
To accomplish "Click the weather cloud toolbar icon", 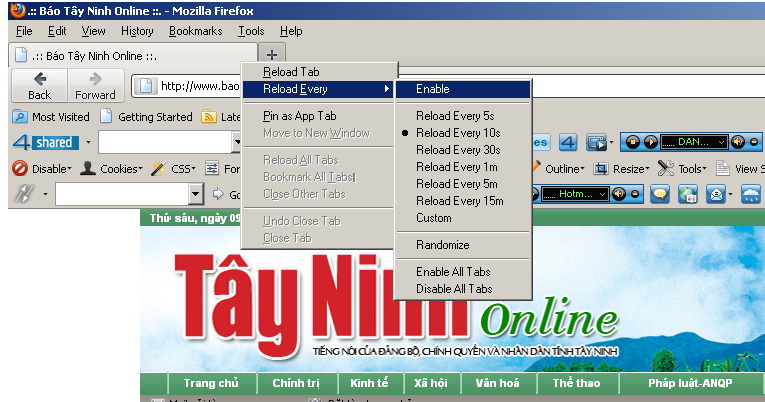I will pos(750,194).
